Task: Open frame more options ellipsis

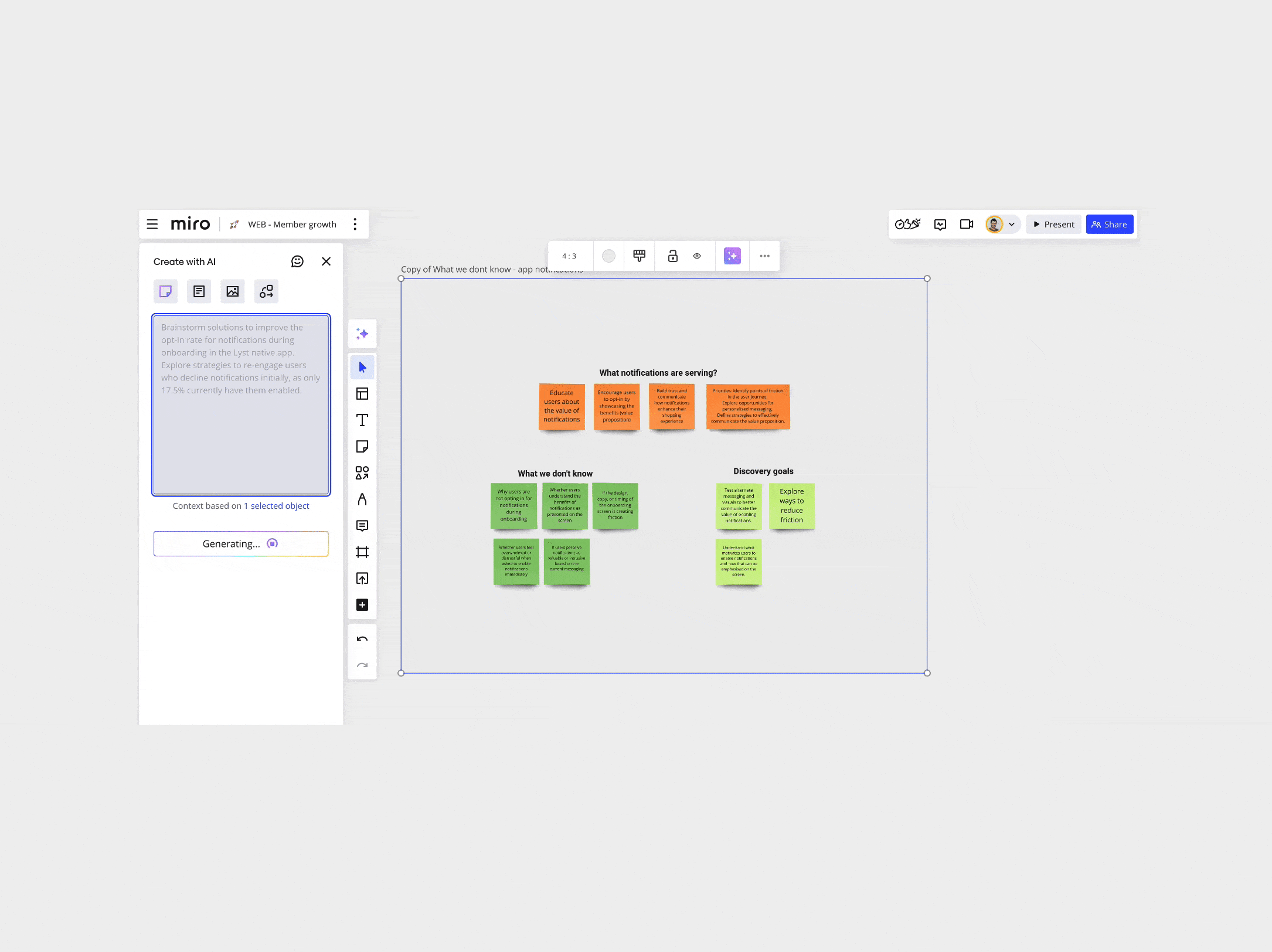Action: [764, 256]
